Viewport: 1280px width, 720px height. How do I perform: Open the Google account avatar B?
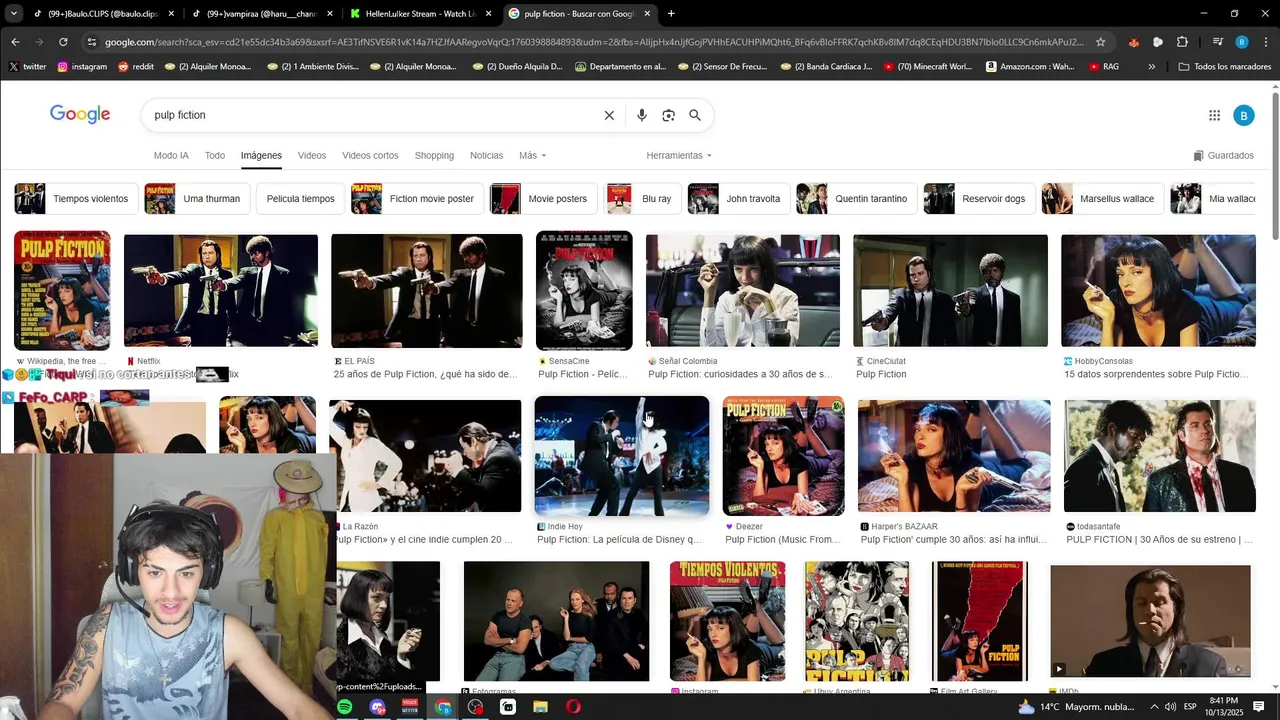click(1243, 115)
